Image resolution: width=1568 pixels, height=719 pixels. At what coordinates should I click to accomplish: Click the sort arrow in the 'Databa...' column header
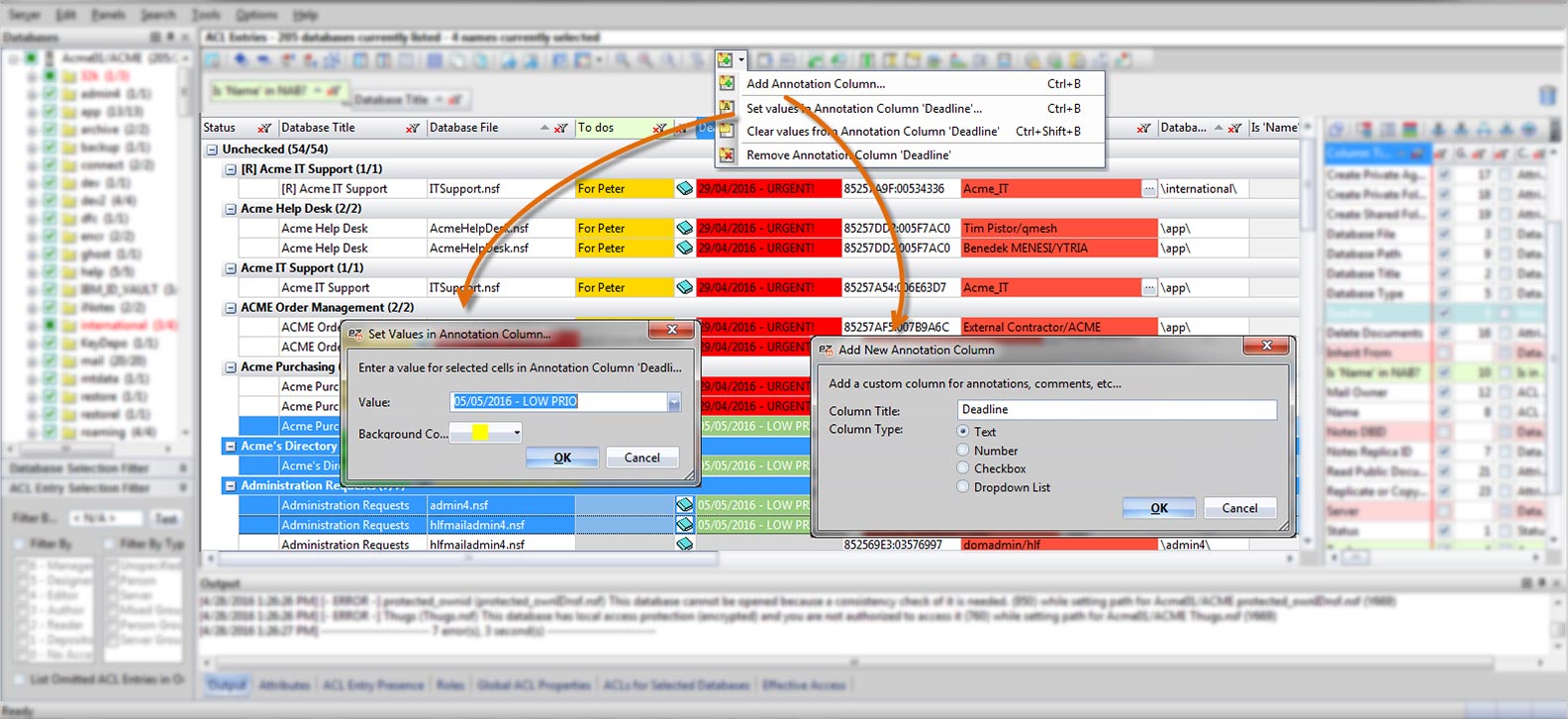(x=1219, y=128)
